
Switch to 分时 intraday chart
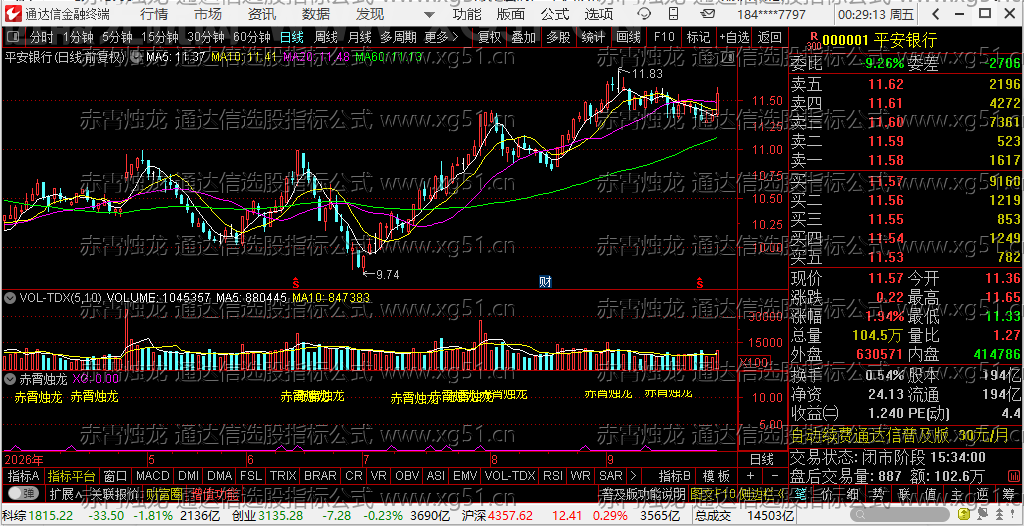point(41,37)
